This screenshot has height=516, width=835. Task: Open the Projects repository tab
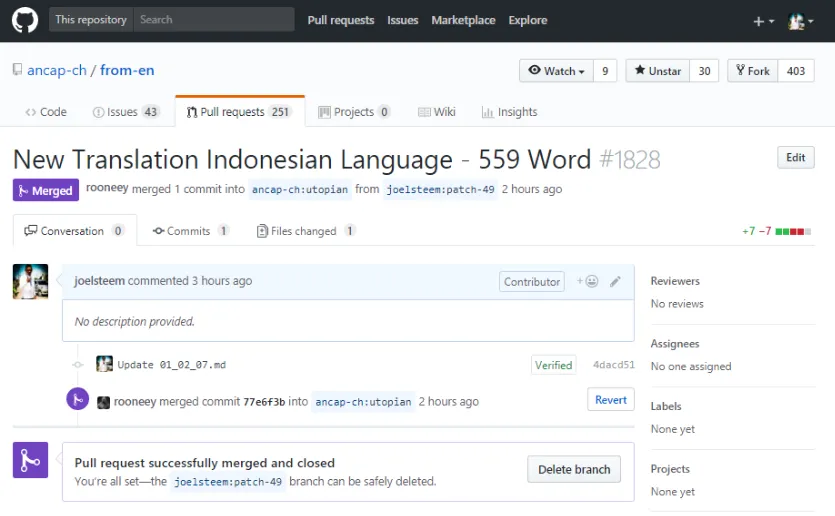pyautogui.click(x=354, y=112)
